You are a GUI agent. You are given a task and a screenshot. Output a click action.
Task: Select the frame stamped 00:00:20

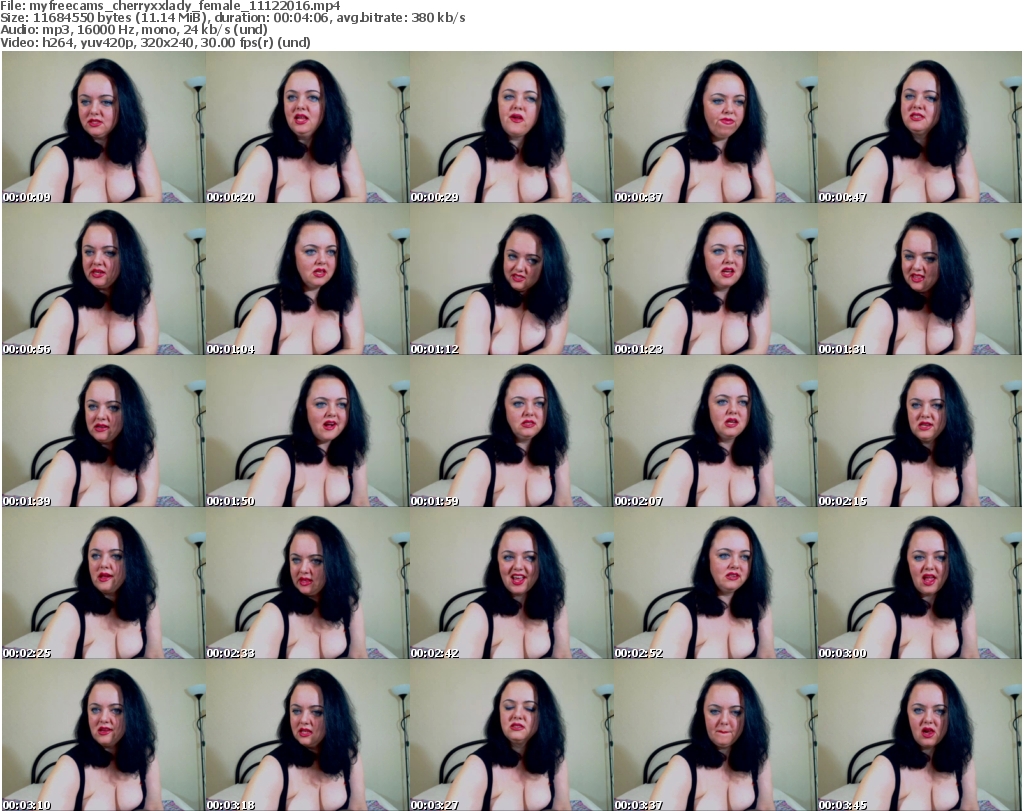(308, 127)
